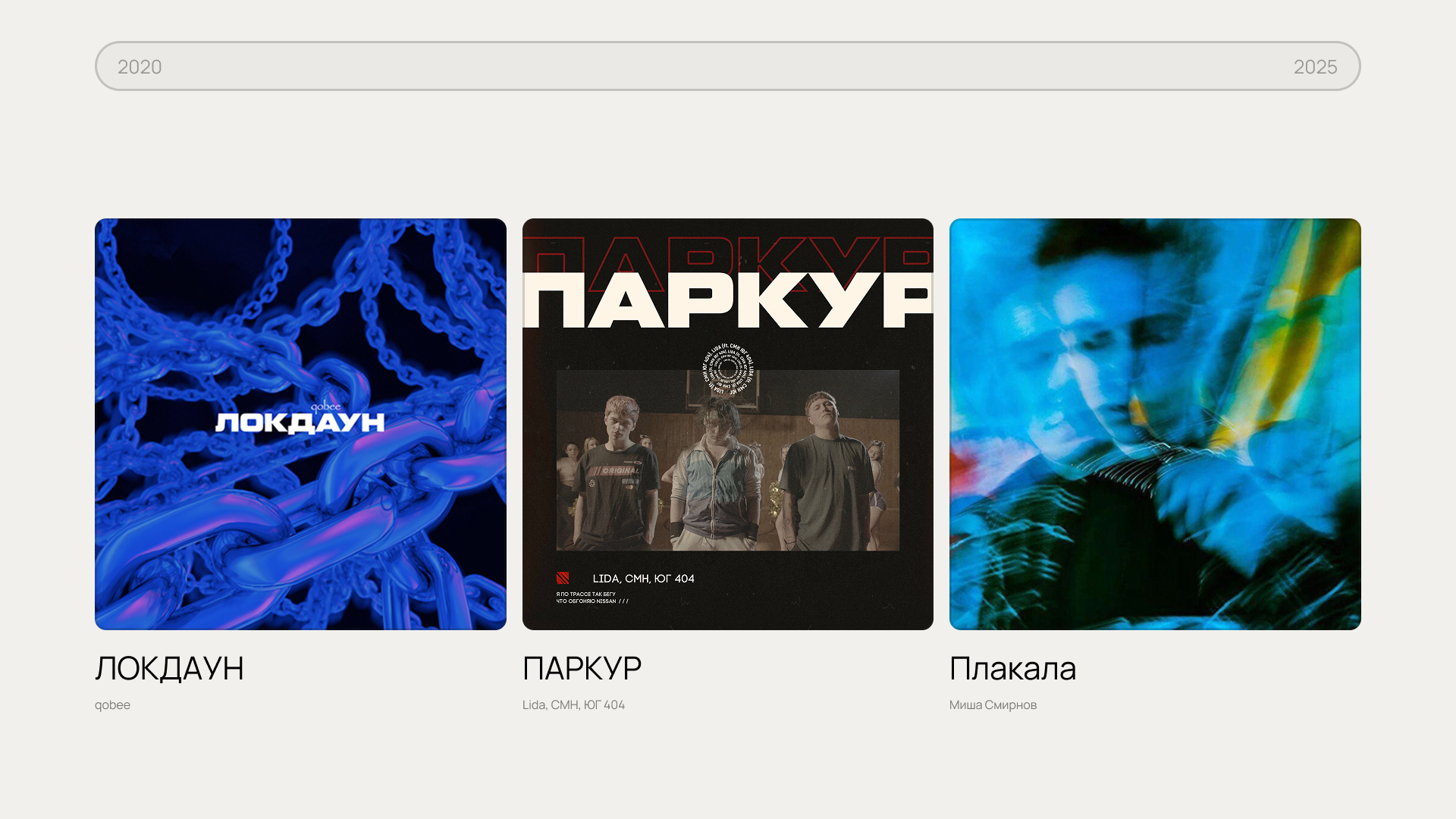This screenshot has width=1456, height=819.
Task: Click the three guys photo inside ПАРКУР cover
Action: 728,460
